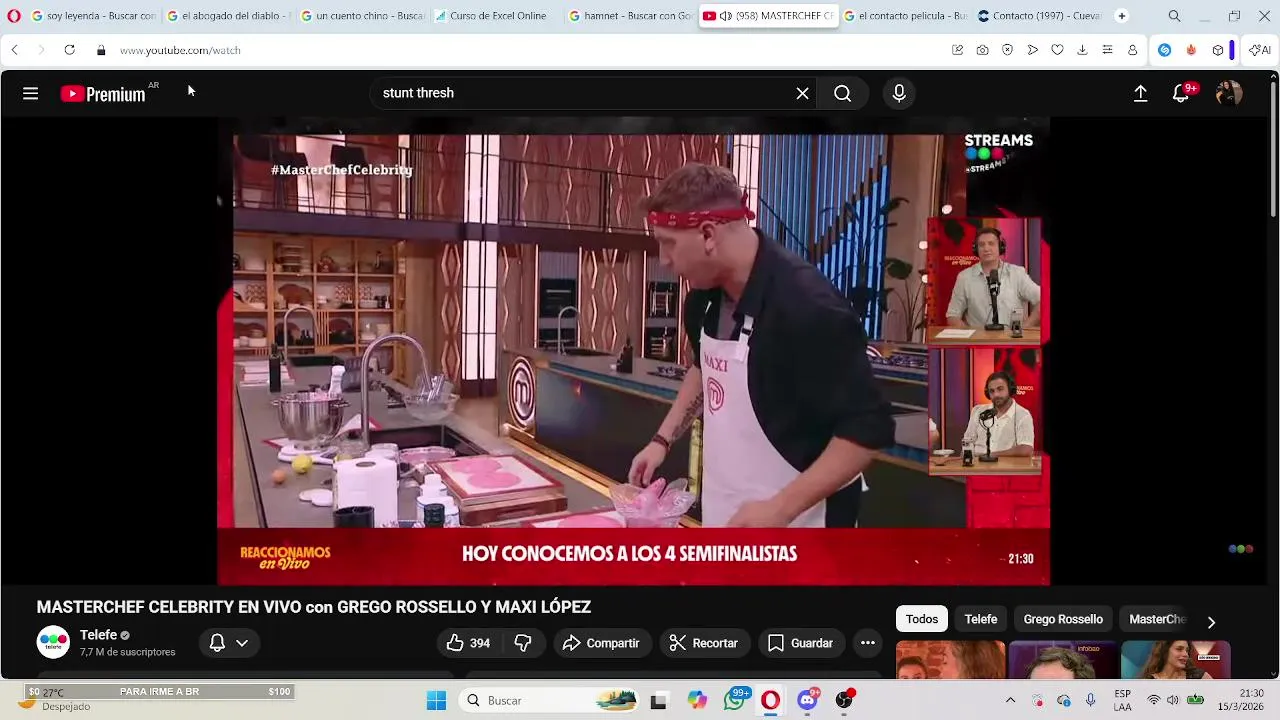
Task: Select the Grego Rossello filter chip
Action: point(1063,619)
